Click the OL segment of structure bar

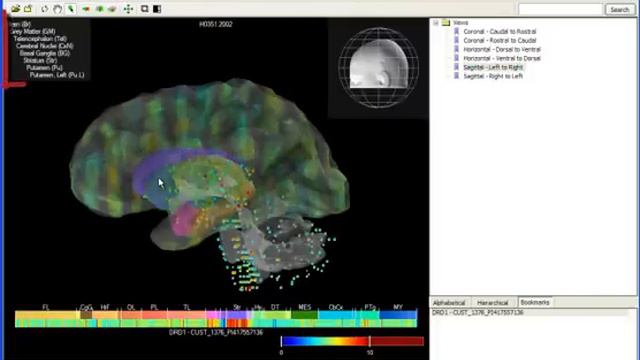pyautogui.click(x=131, y=315)
